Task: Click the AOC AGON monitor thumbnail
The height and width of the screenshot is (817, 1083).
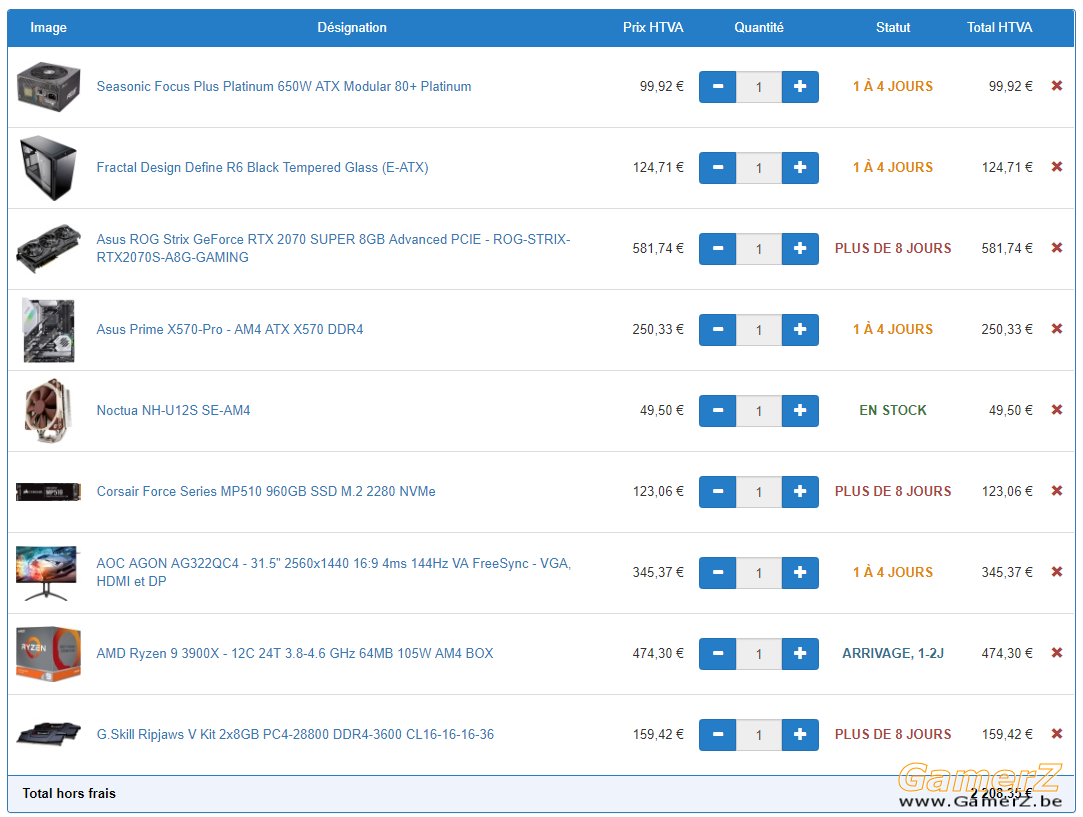Action: pos(47,573)
